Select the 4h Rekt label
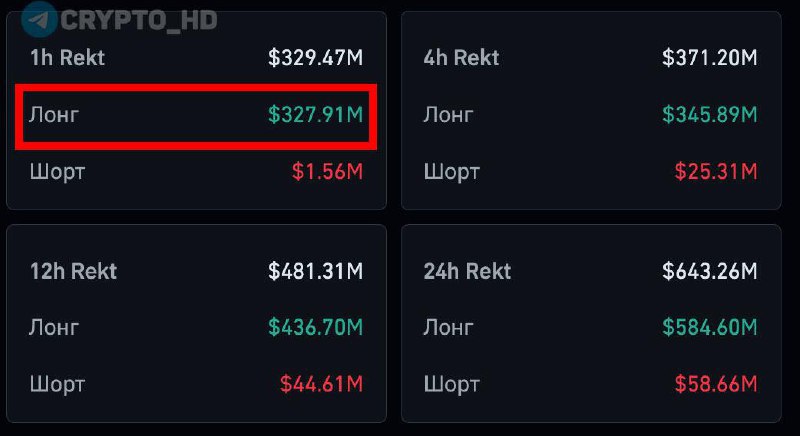This screenshot has height=436, width=800. (460, 57)
